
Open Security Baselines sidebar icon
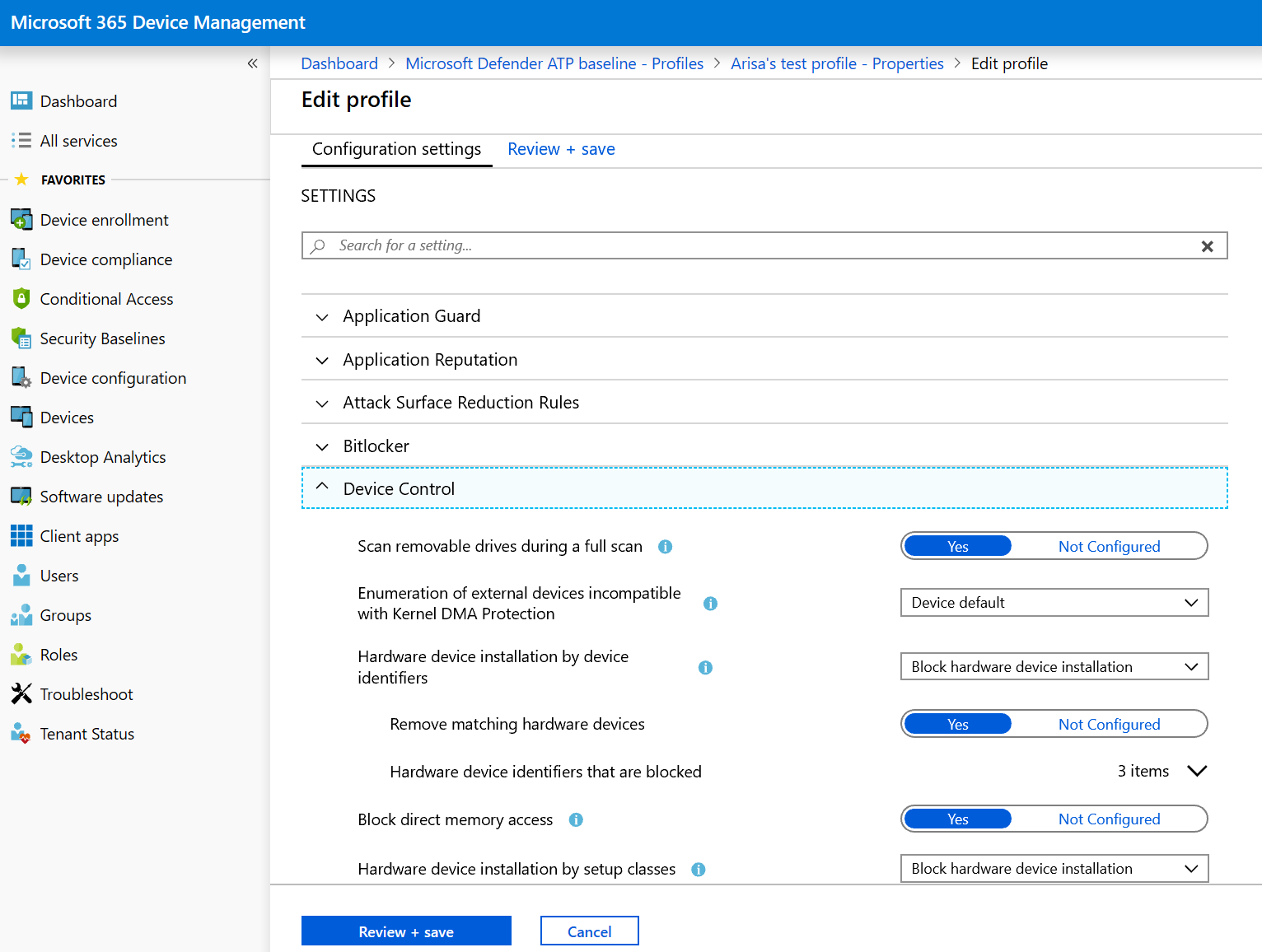pos(21,338)
